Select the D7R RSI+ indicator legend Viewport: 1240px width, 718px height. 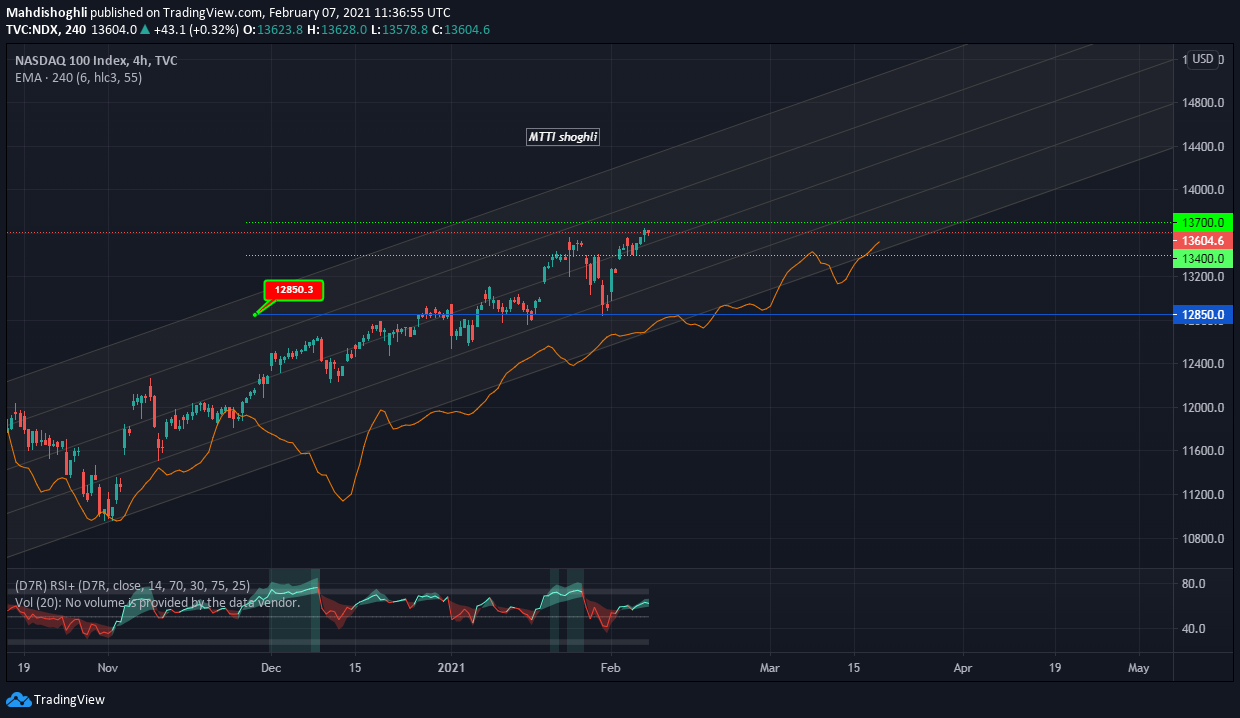133,585
